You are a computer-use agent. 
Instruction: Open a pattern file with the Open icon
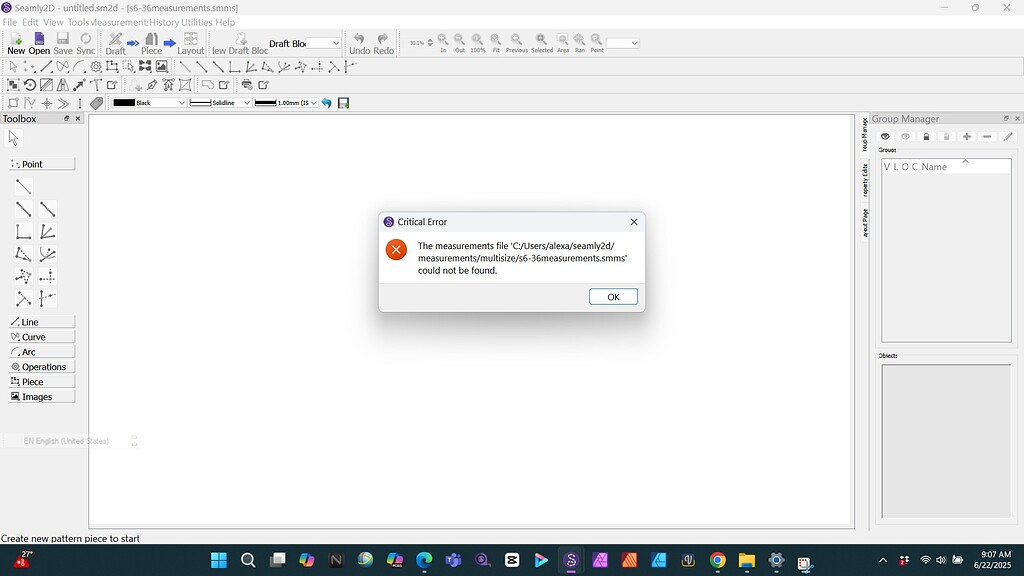[38, 40]
